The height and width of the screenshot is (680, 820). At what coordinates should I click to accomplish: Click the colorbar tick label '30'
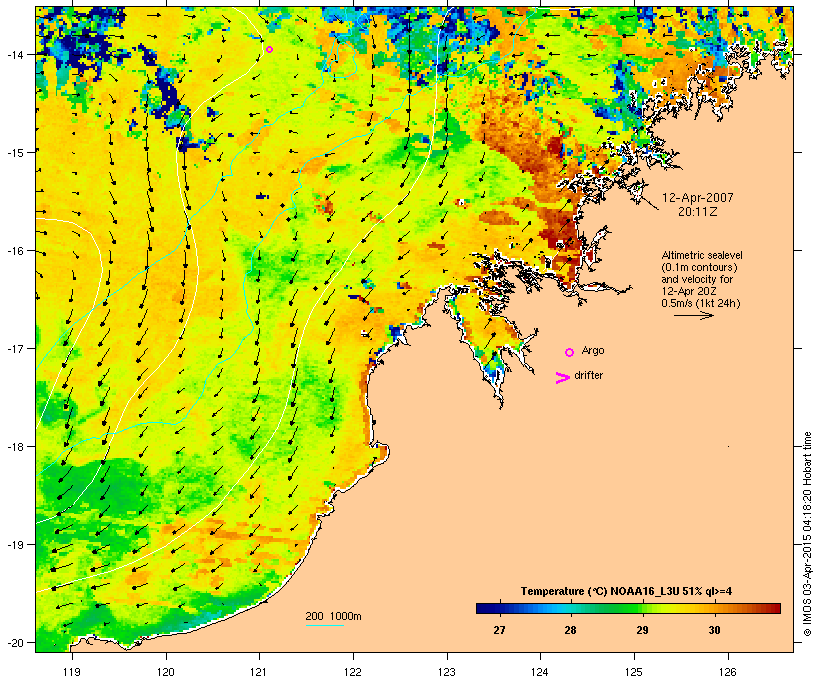714,630
